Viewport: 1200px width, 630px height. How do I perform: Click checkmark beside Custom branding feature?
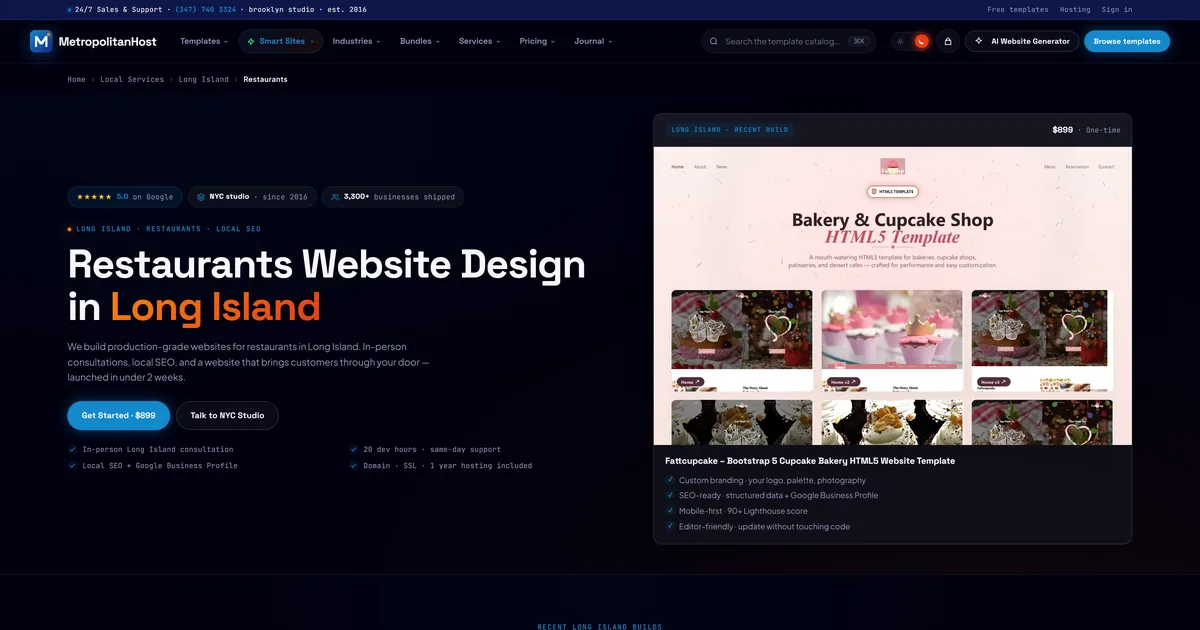[670, 480]
